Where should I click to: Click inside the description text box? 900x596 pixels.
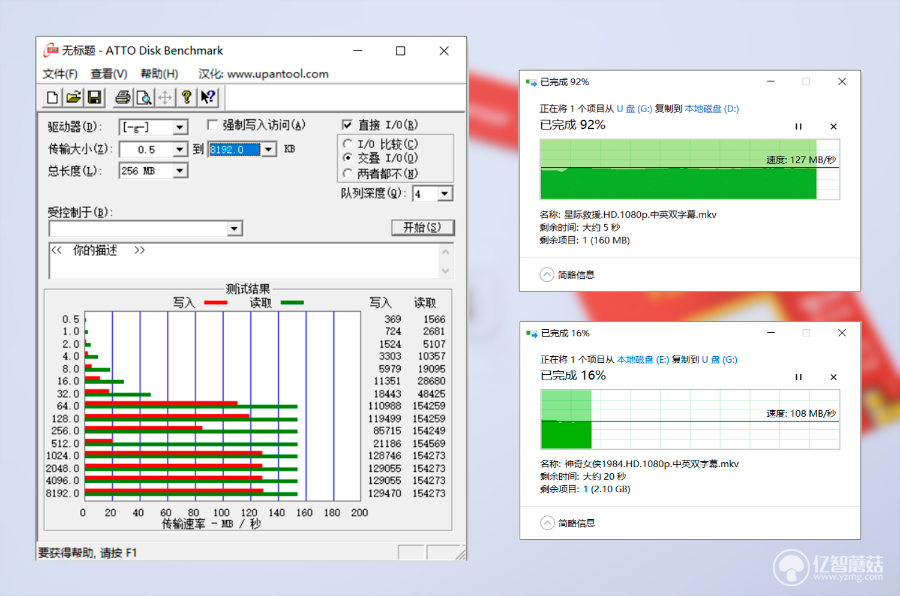point(245,261)
